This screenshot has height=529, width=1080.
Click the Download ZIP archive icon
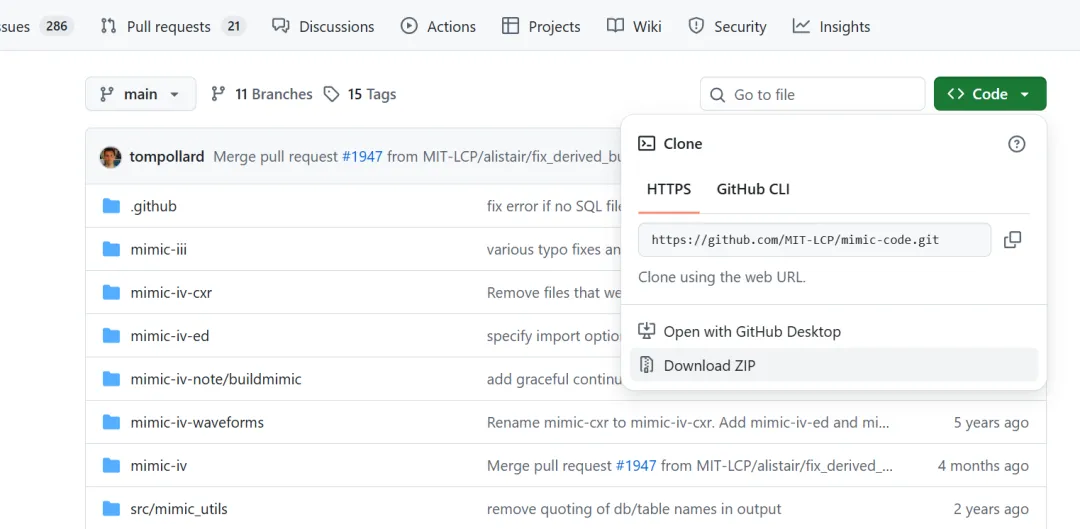(x=647, y=365)
